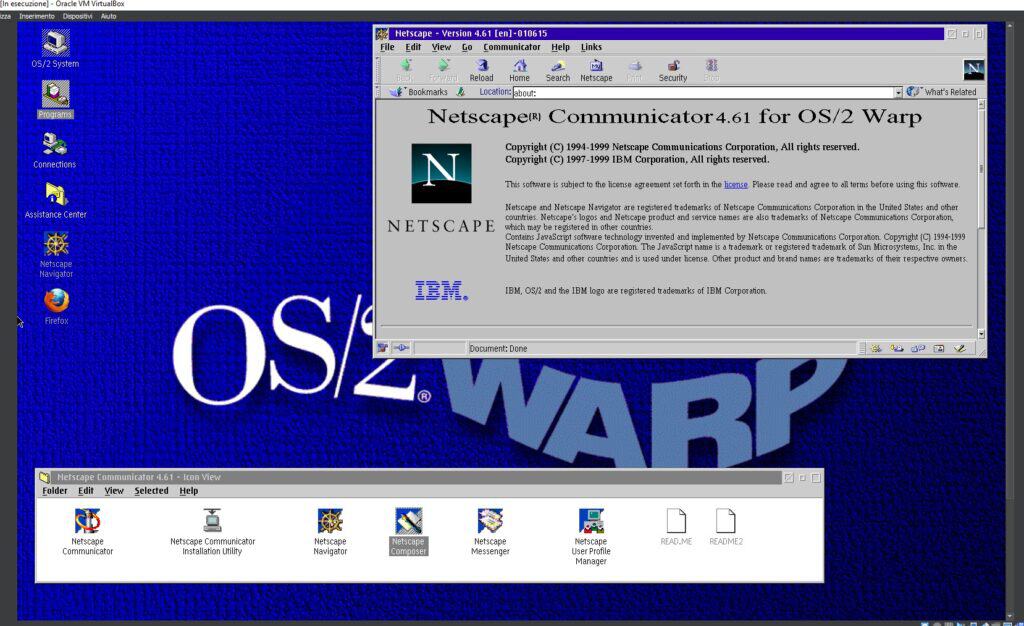Click the Netscape page scrollbar down arrow

[981, 334]
